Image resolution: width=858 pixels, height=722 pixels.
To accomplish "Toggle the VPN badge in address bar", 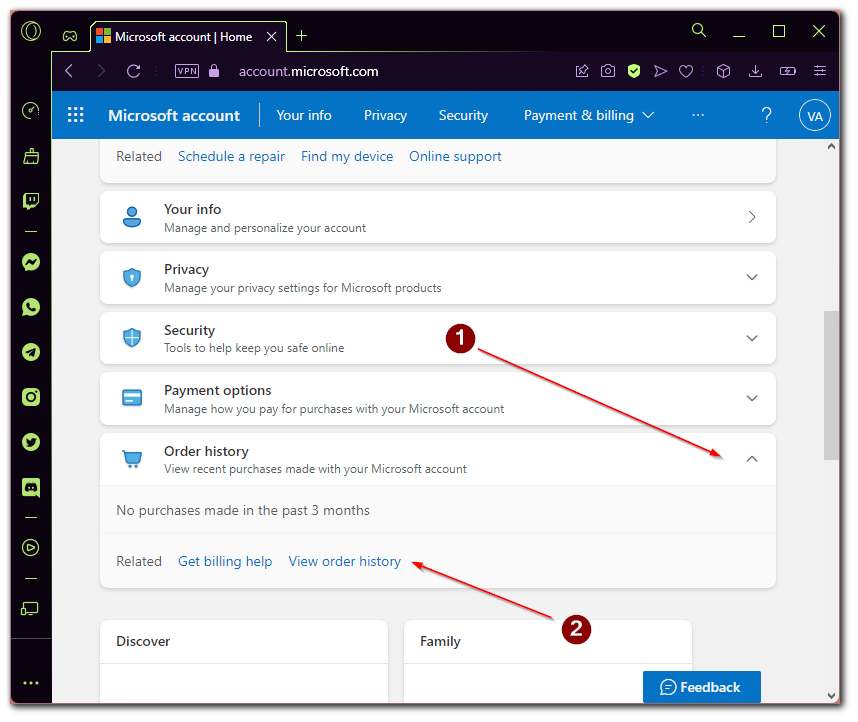I will (x=187, y=71).
